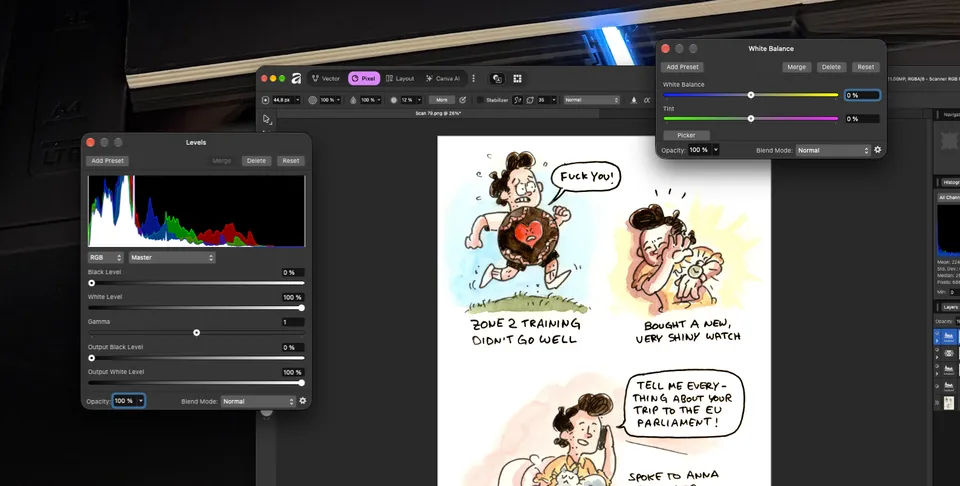The image size is (960, 486).
Task: Open the hardness 12 % dropdown arrow
Action: point(419,100)
